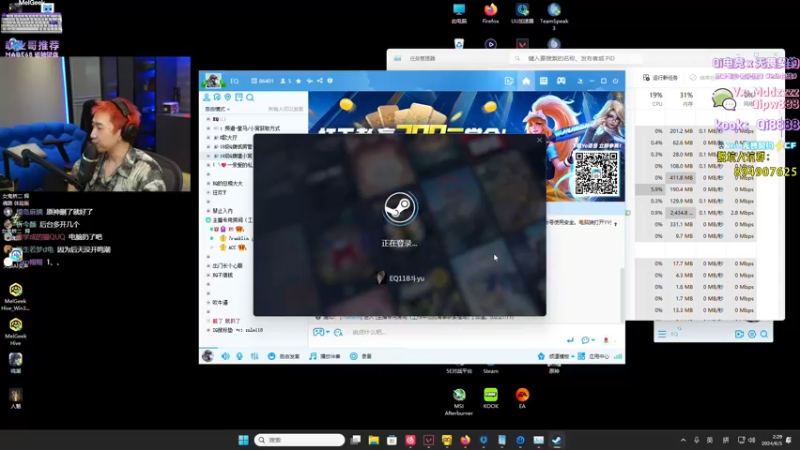Open the TeamSpeak 3 desktop shortcut

(x=554, y=15)
